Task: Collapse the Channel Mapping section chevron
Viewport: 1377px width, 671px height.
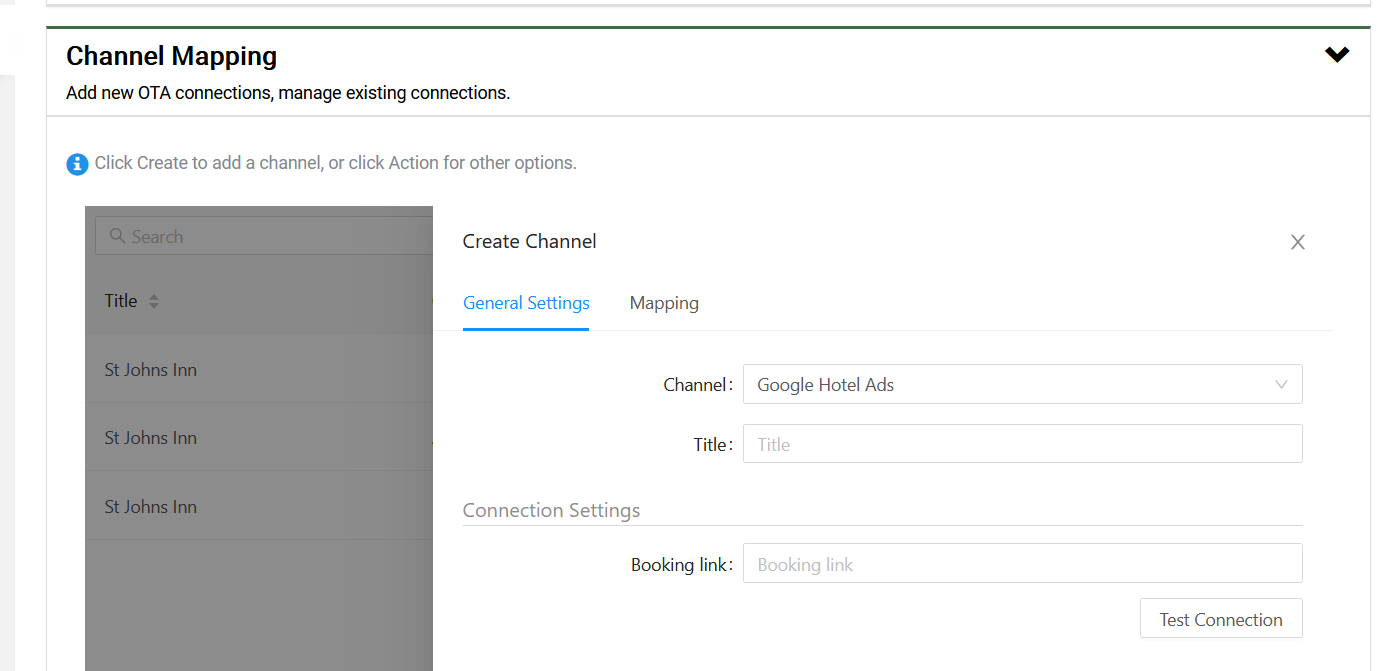Action: [1337, 55]
